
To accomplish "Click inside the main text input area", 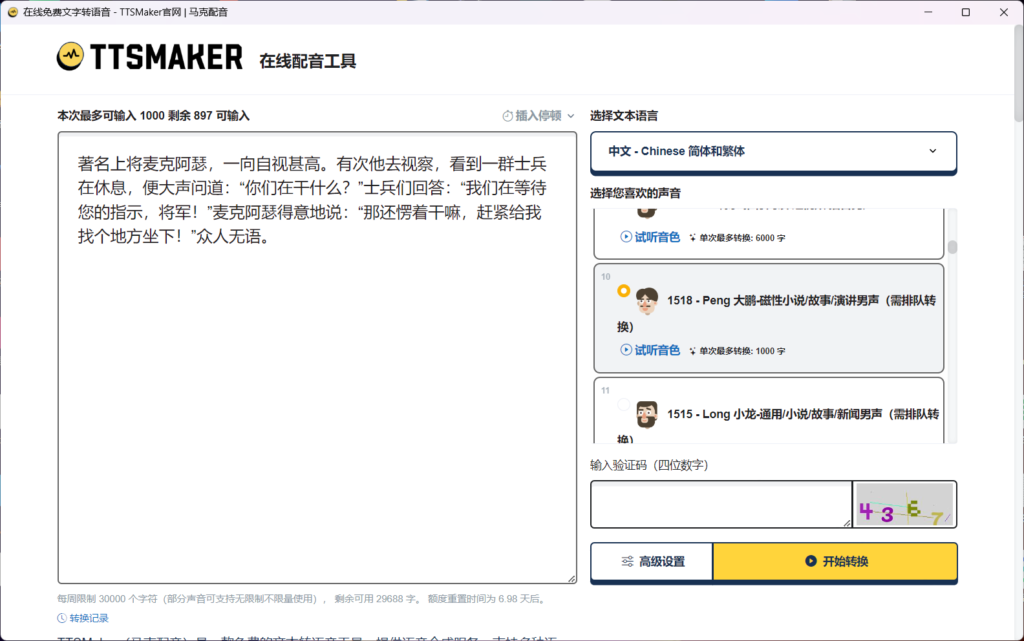I will coord(317,358).
